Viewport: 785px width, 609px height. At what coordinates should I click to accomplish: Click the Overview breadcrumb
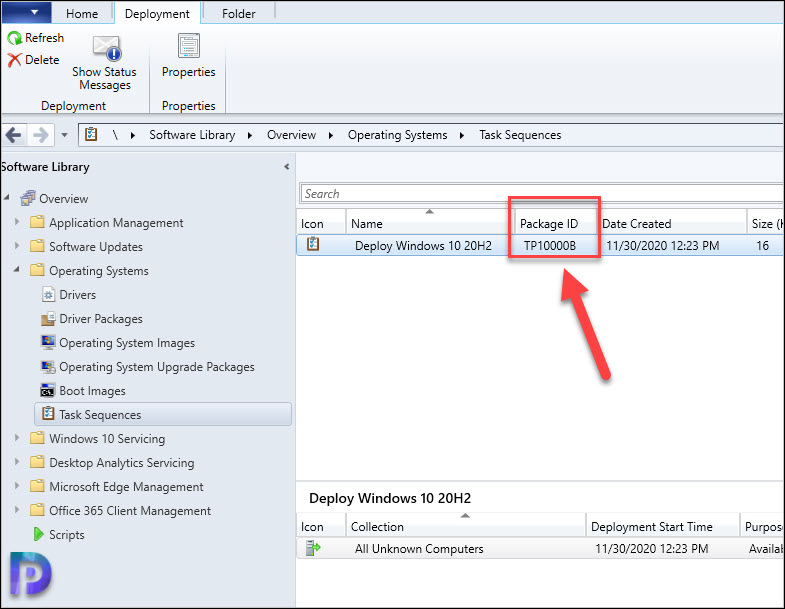(x=291, y=135)
